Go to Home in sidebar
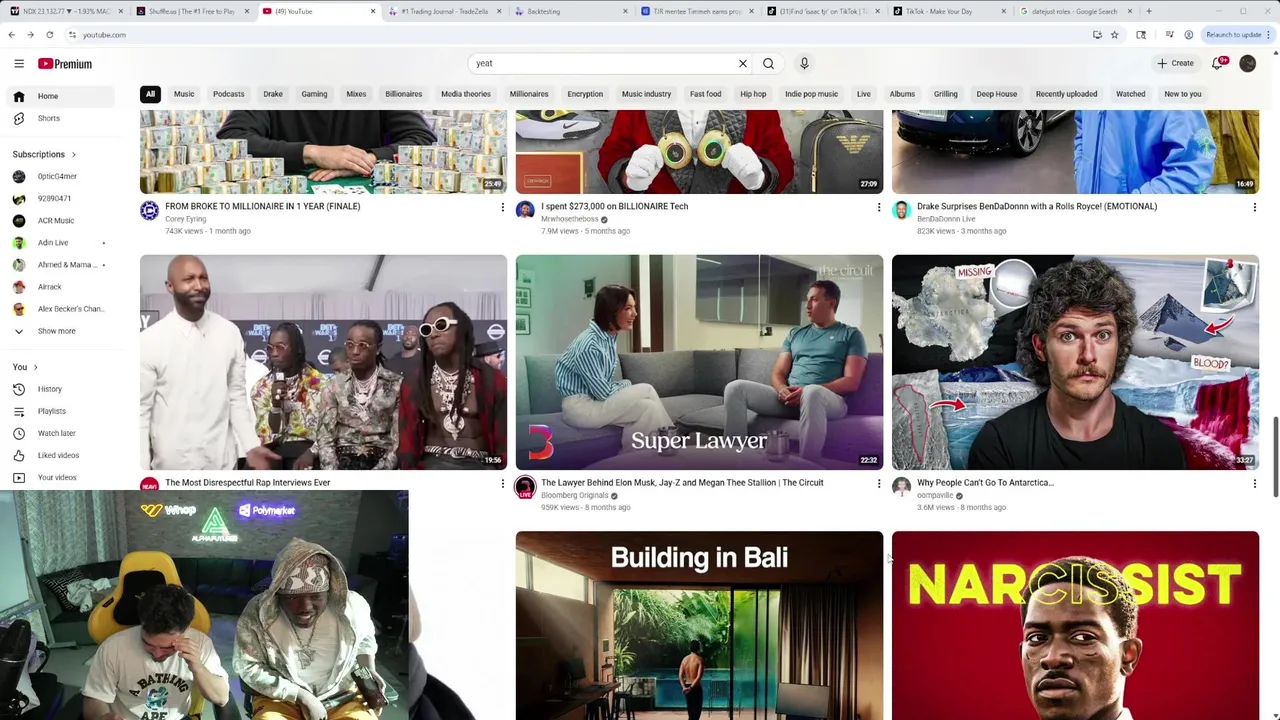1280x720 pixels. (x=62, y=96)
